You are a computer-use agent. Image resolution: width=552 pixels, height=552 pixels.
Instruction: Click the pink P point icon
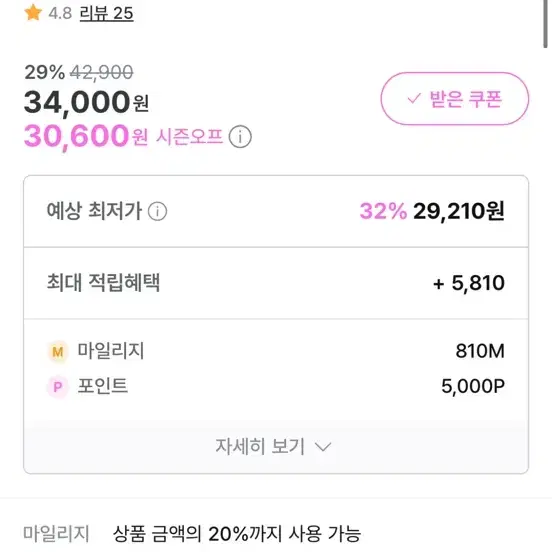pyautogui.click(x=57, y=387)
